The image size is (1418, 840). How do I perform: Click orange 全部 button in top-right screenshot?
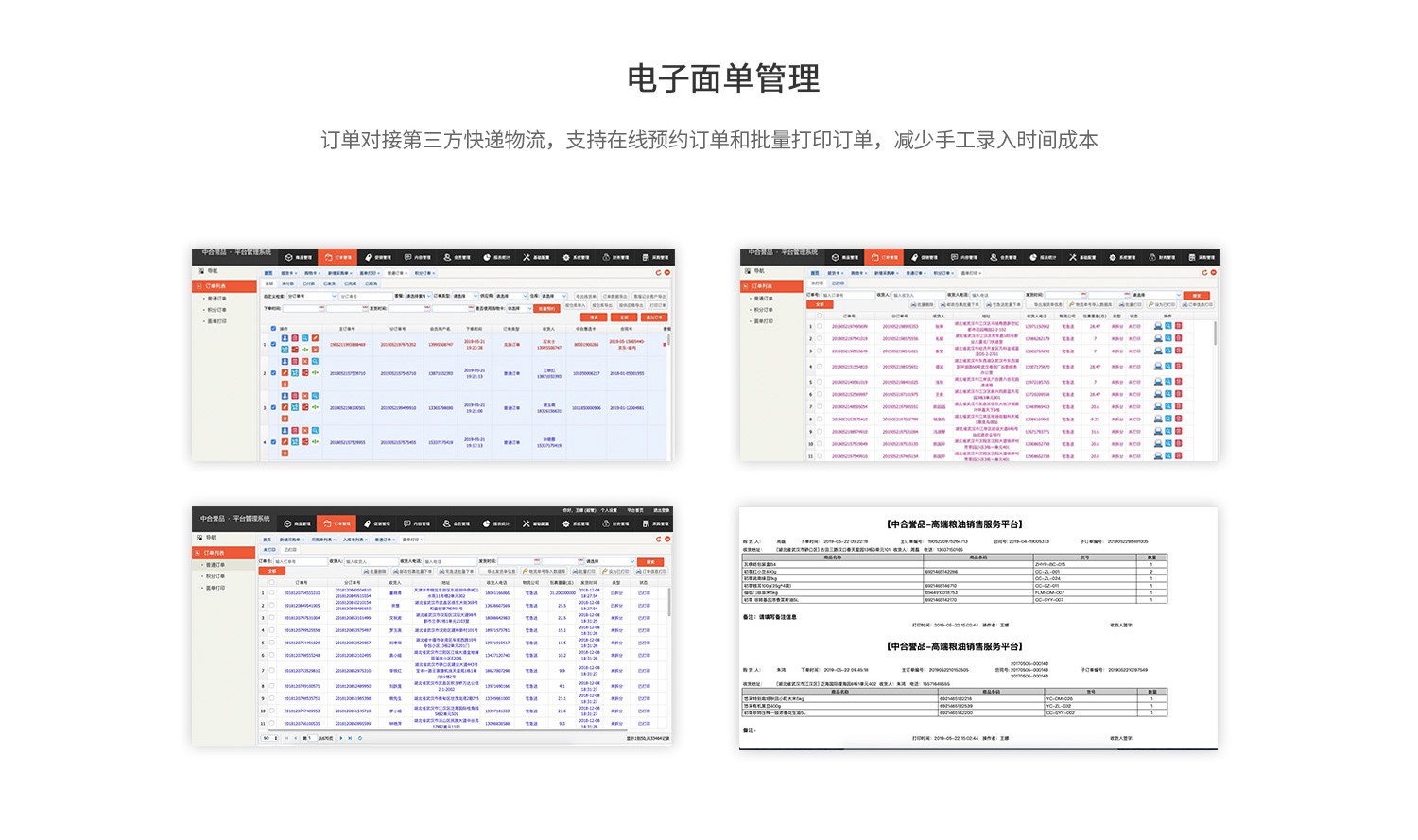tap(820, 304)
